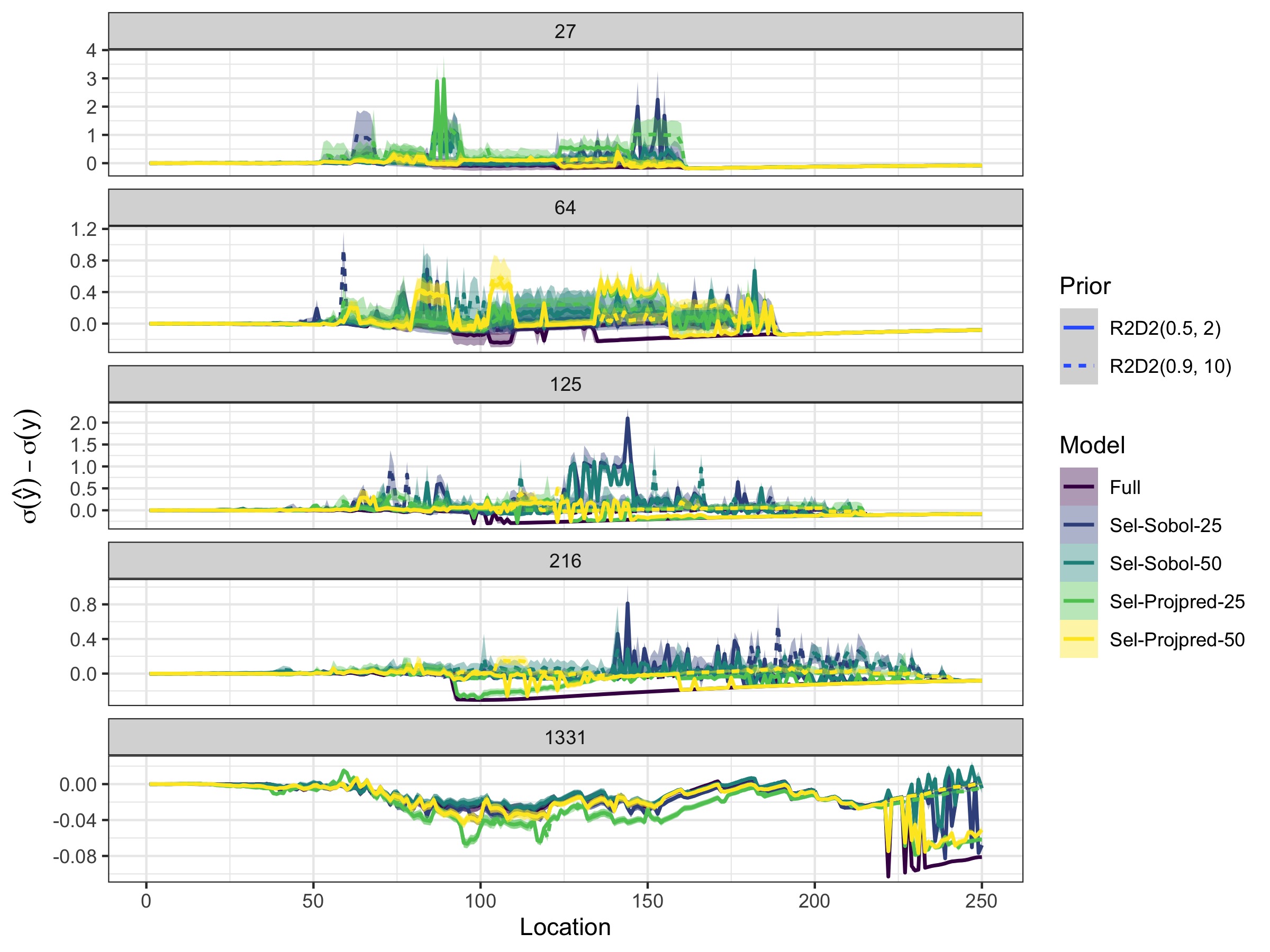Select the Sel-Projpred-50 legend label
1270x952 pixels.
[x=1177, y=639]
